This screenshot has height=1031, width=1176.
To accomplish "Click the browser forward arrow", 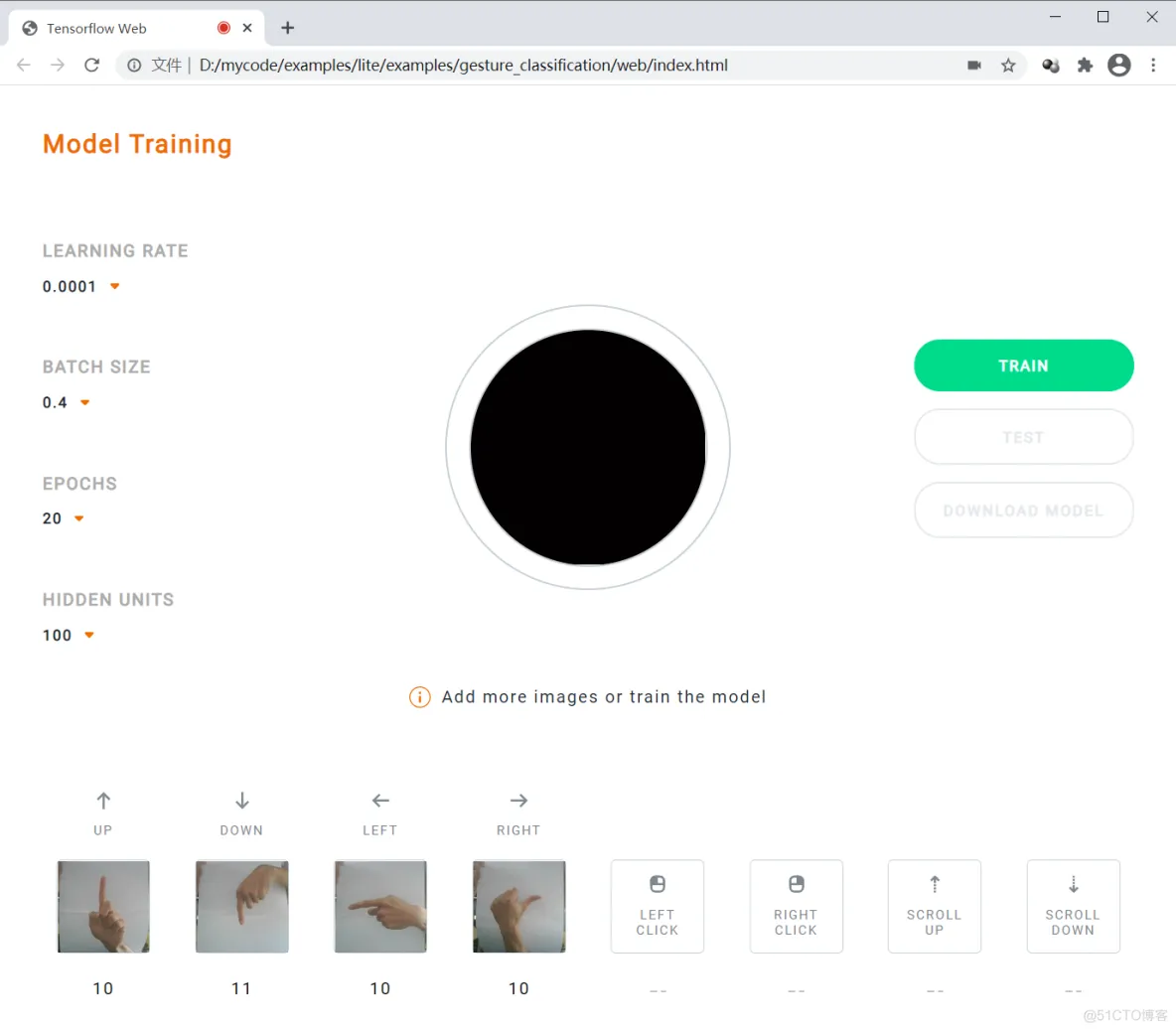I will 58,66.
